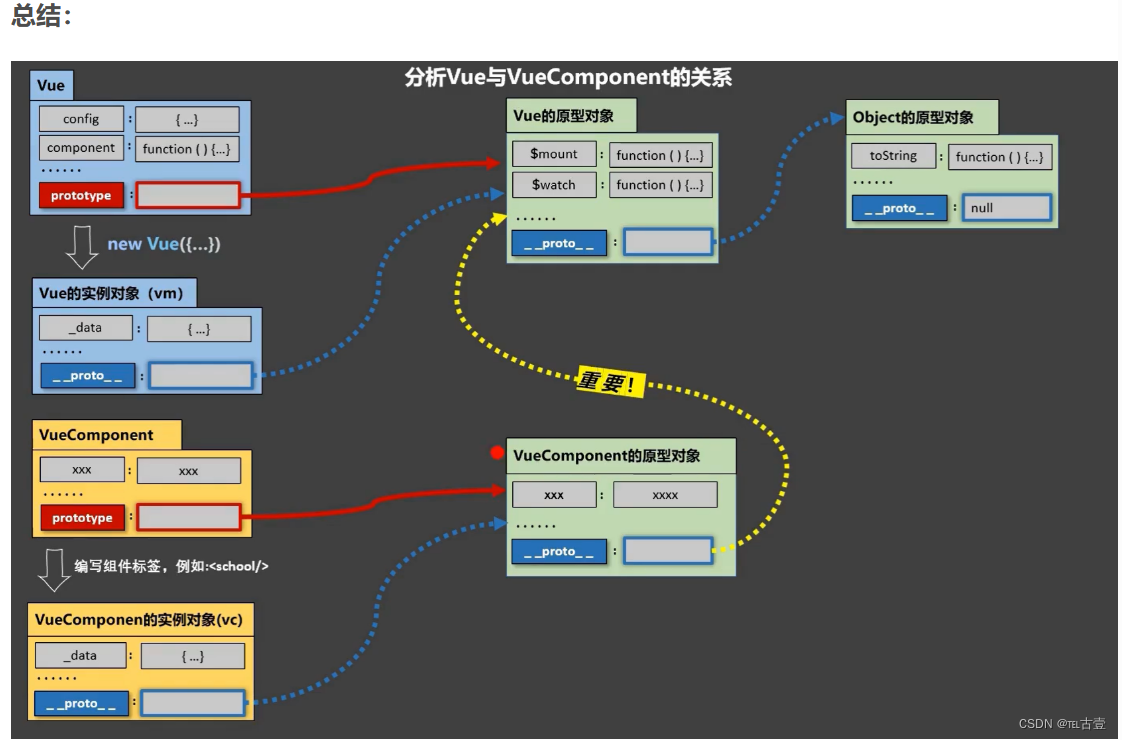Select the "Vue的原型对象" header

point(571,116)
